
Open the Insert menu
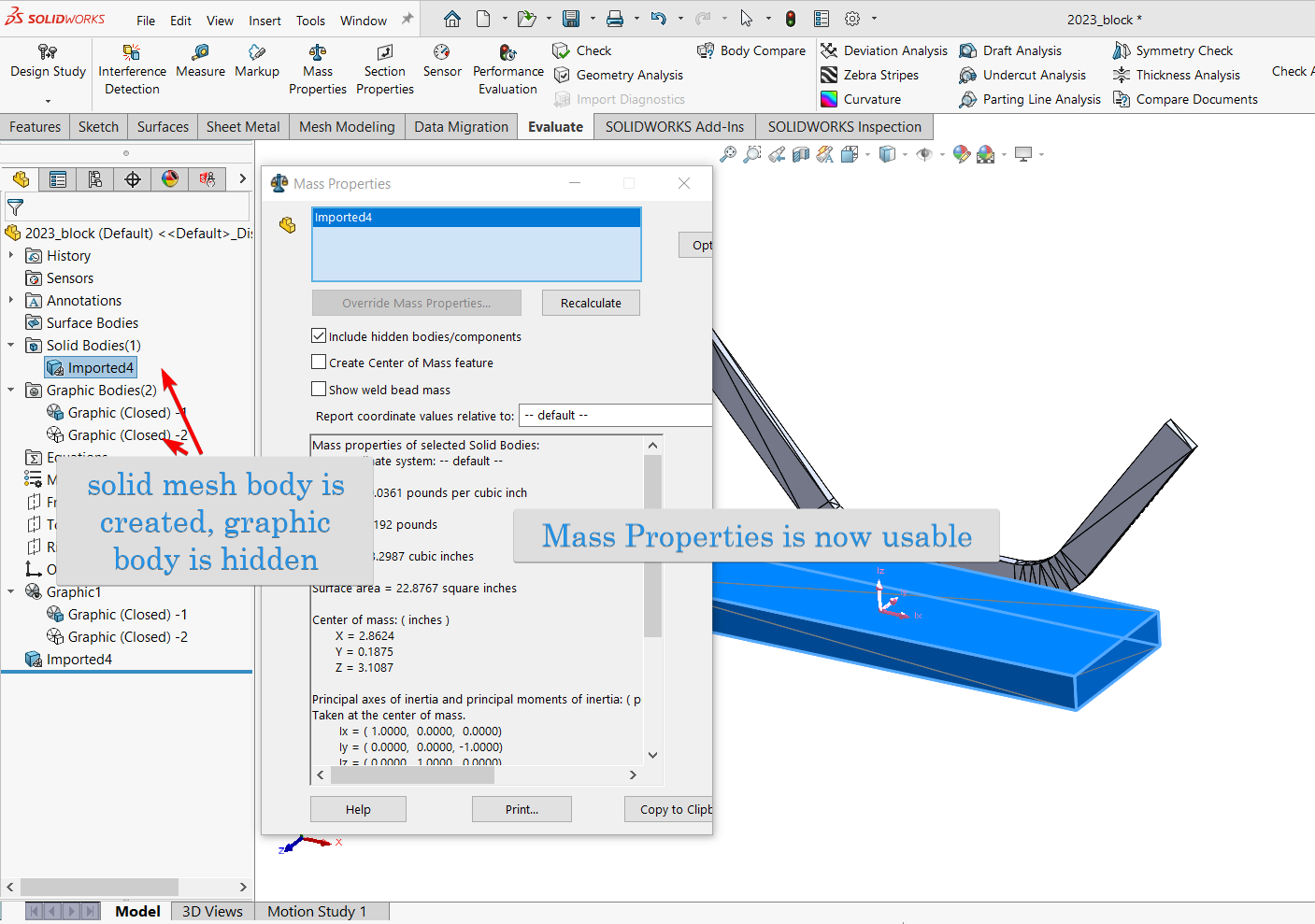tap(264, 21)
